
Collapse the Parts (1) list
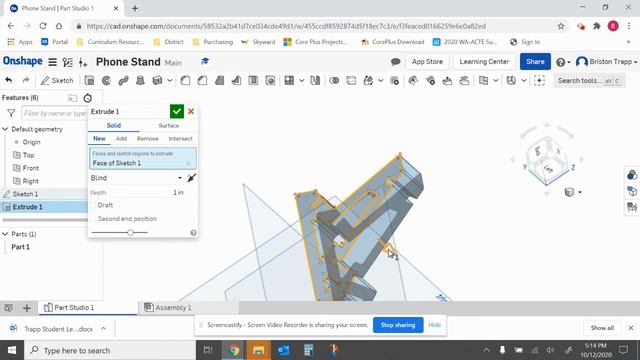click(5, 234)
